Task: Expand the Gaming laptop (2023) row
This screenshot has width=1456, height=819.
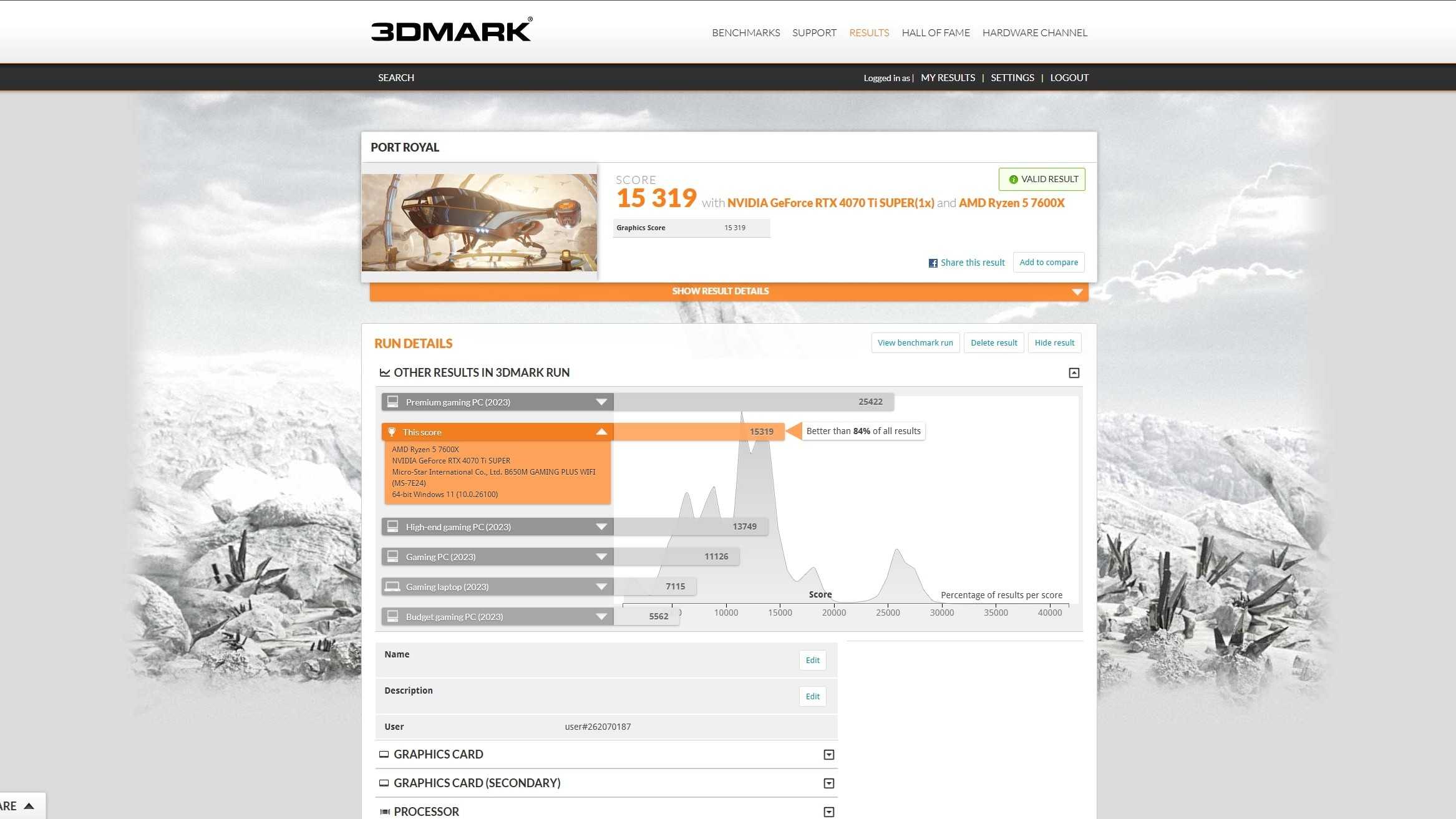Action: [x=601, y=587]
